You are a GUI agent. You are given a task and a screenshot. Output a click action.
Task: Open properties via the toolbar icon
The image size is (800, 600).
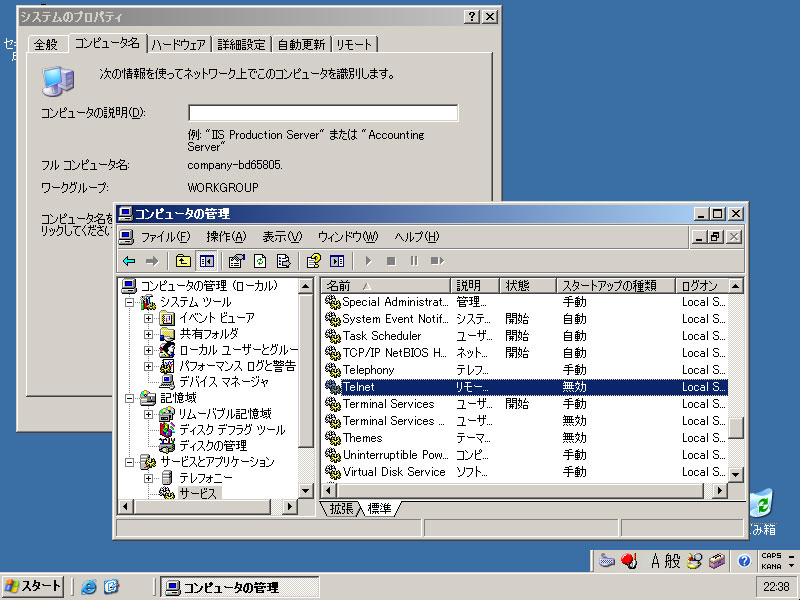pos(236,261)
